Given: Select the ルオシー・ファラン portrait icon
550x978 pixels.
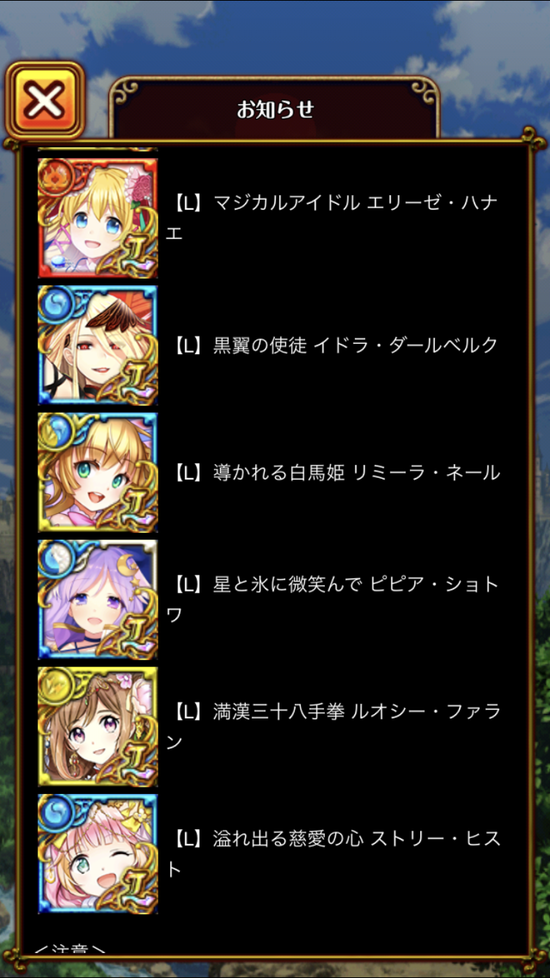Looking at the screenshot, I should coord(98,727).
